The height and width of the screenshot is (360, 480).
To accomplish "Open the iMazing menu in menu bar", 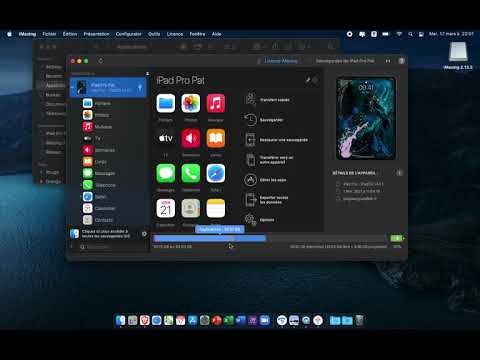I will point(27,34).
